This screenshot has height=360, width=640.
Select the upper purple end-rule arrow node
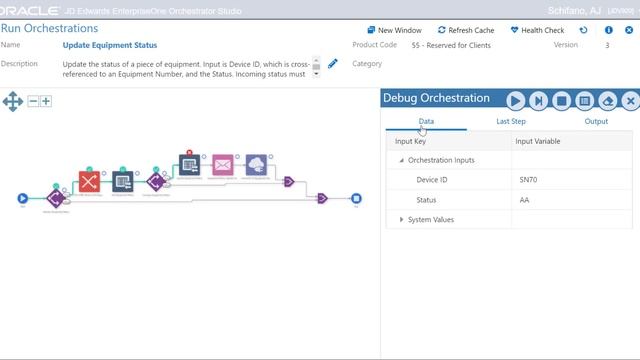(289, 182)
